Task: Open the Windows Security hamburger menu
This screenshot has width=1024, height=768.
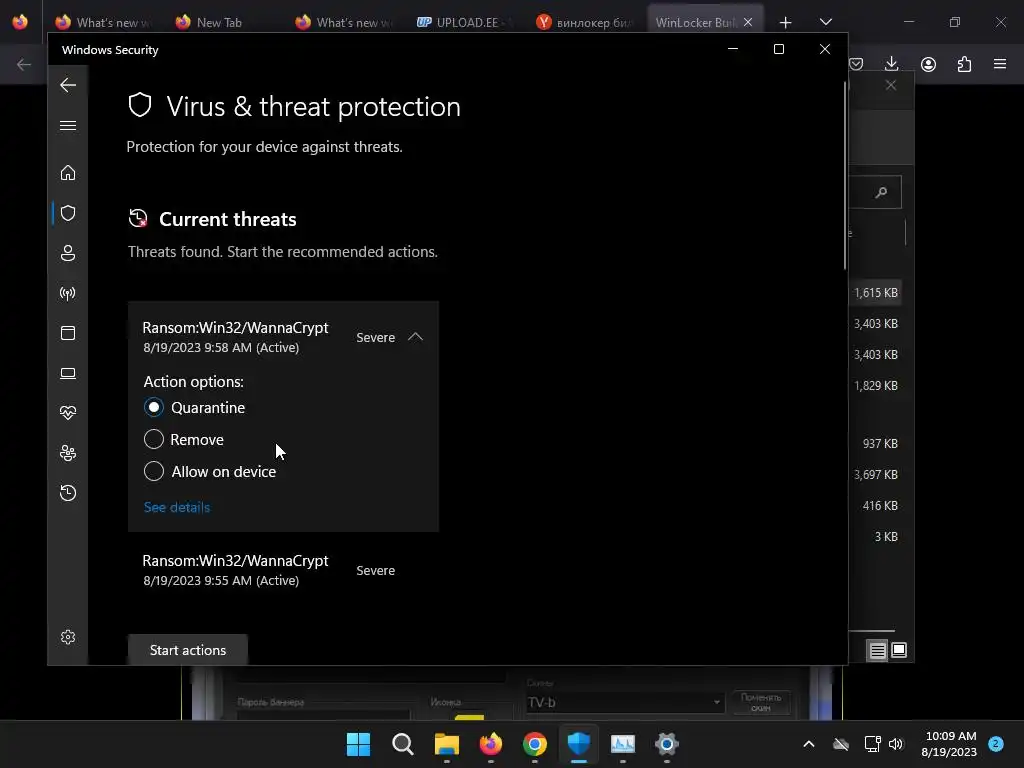Action: pos(68,125)
